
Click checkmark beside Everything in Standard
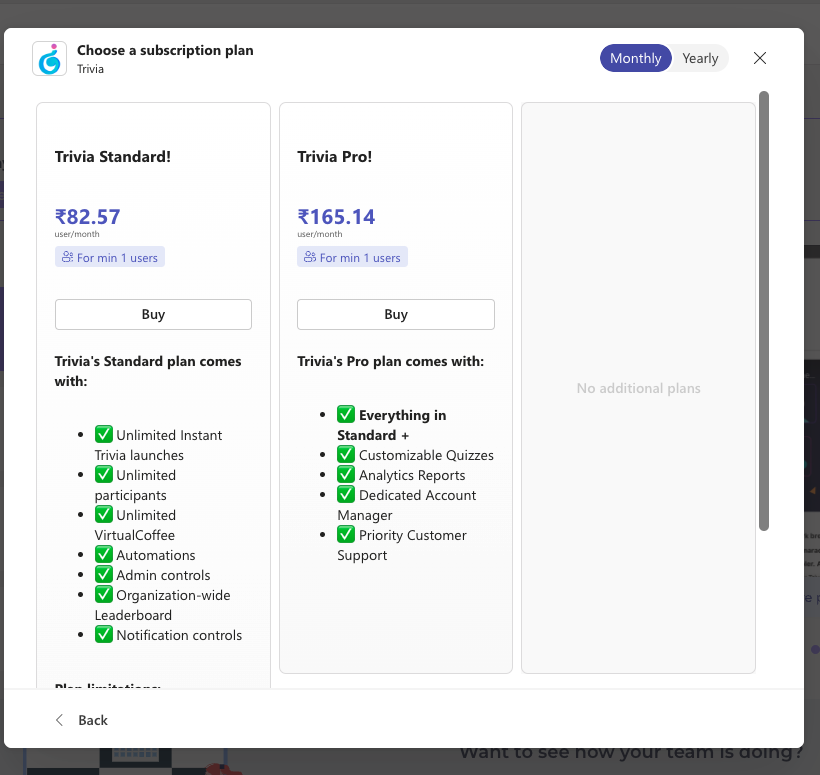(x=346, y=414)
